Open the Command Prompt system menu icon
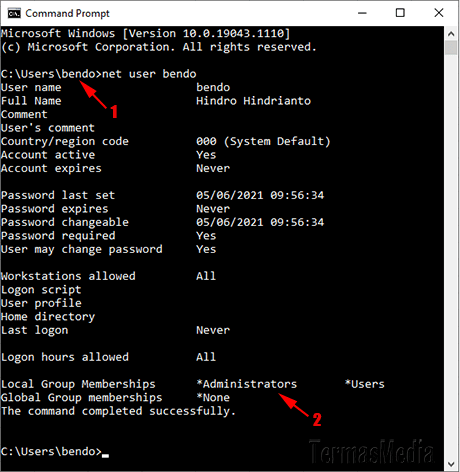Viewport: 460px width, 472px height. click(14, 14)
